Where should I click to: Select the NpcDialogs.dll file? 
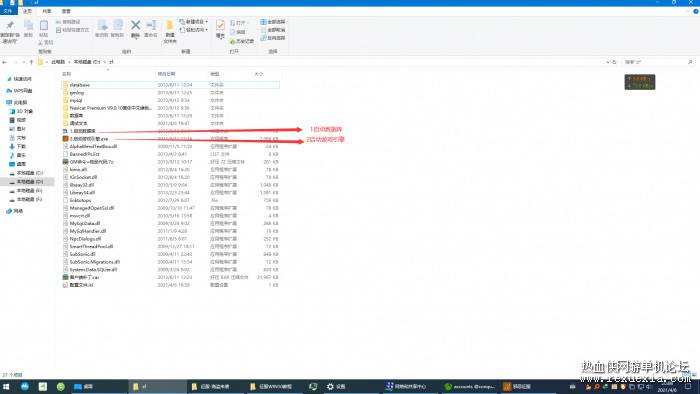[85, 239]
